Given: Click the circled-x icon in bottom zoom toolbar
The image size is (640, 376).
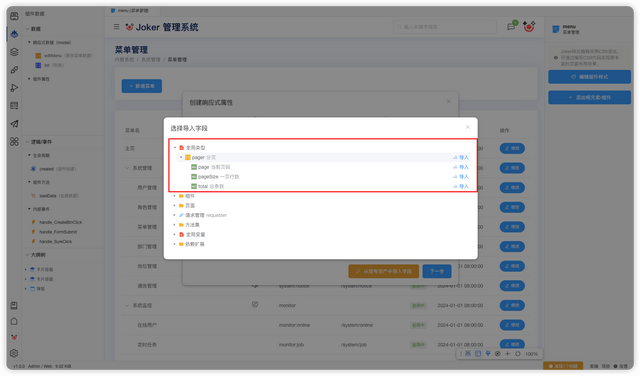Looking at the screenshot, I should [498, 354].
